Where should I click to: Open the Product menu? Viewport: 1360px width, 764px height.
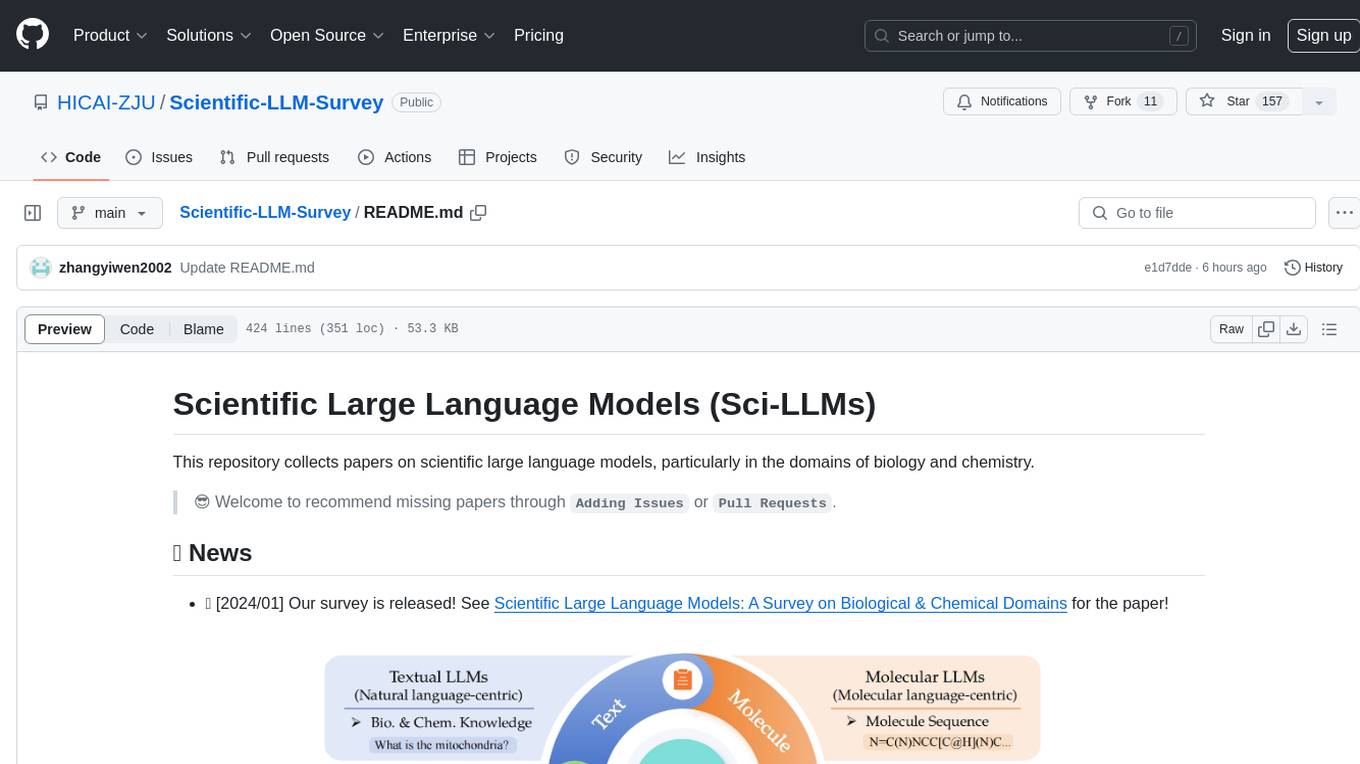110,35
